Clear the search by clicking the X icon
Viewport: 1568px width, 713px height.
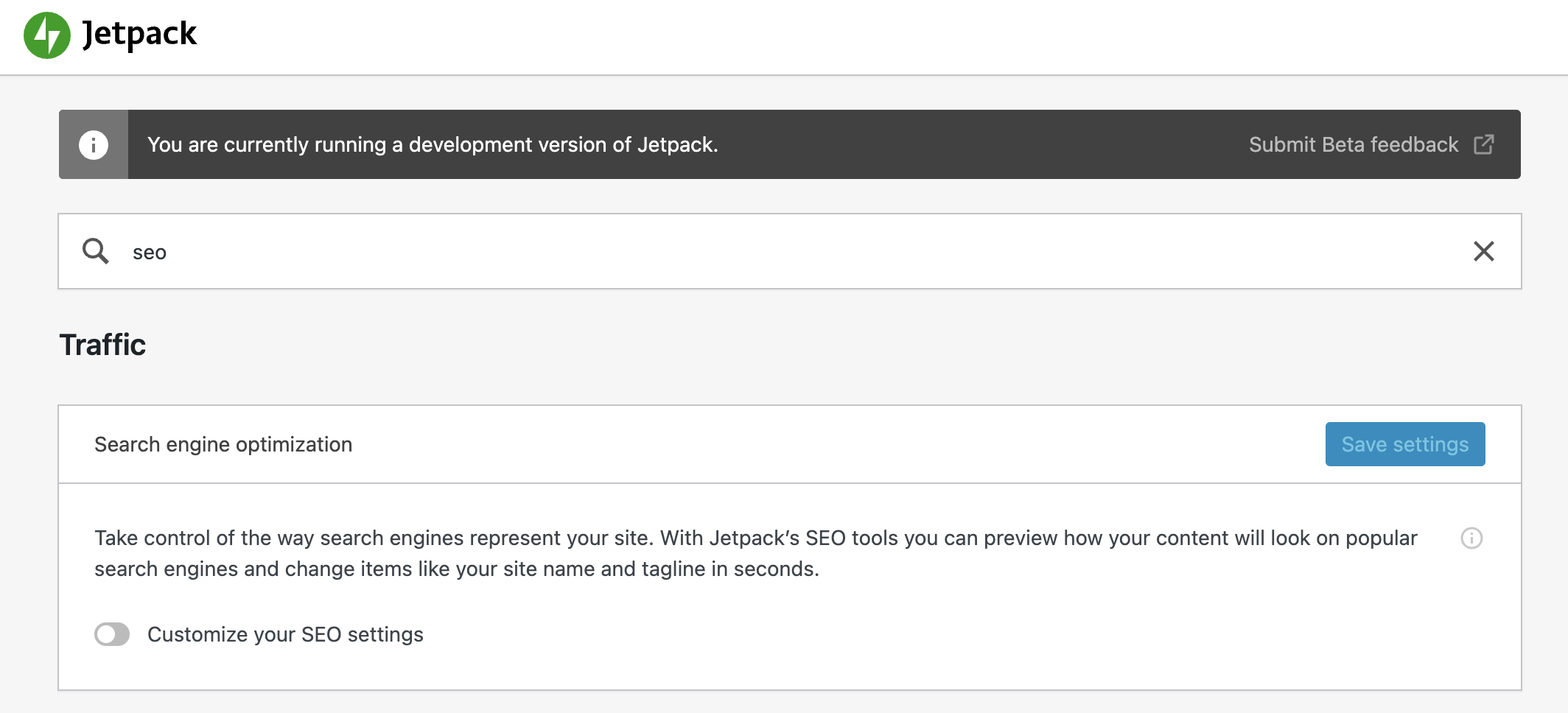coord(1484,251)
